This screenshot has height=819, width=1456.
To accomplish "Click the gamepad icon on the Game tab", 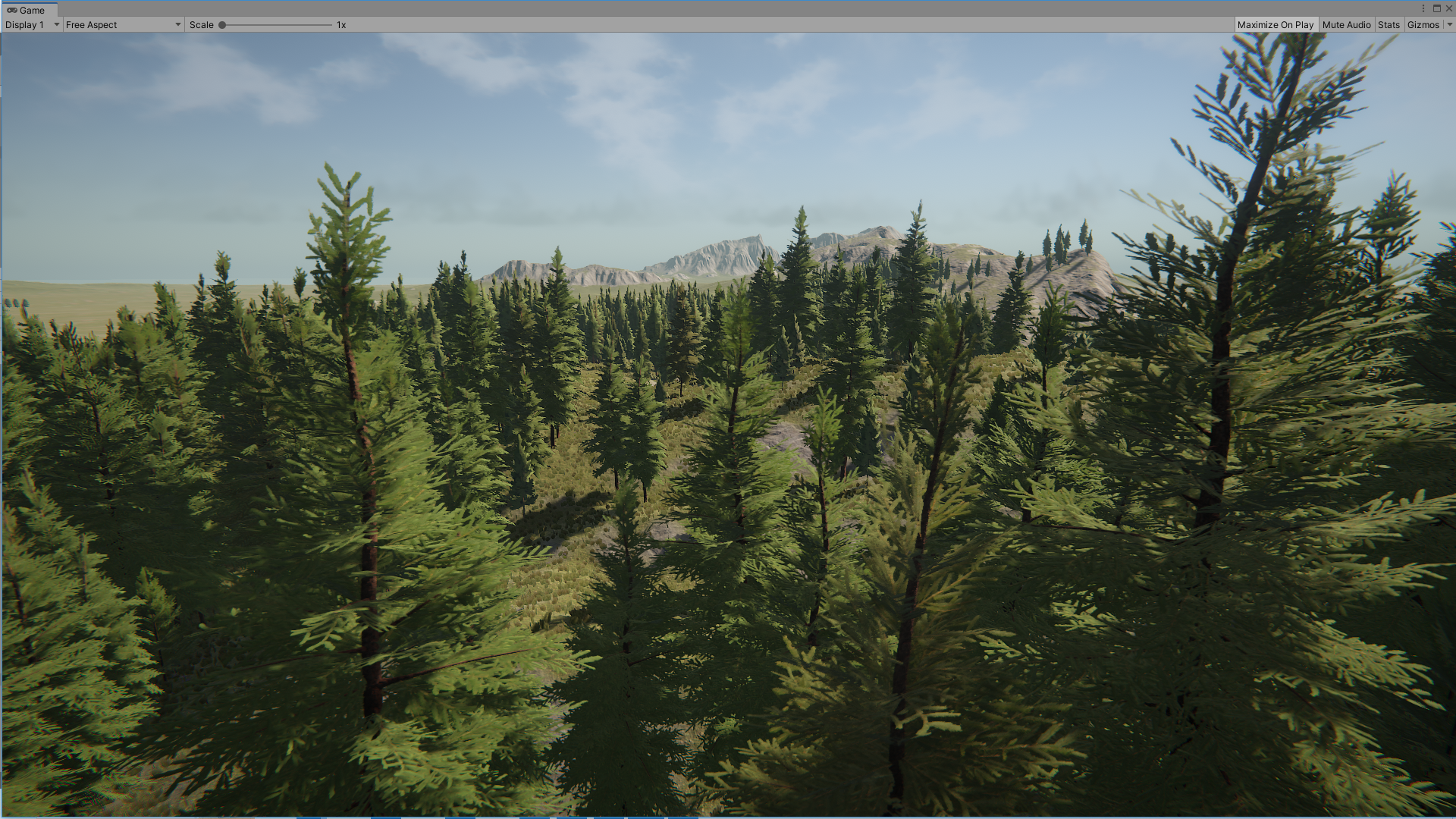I will 11,10.
